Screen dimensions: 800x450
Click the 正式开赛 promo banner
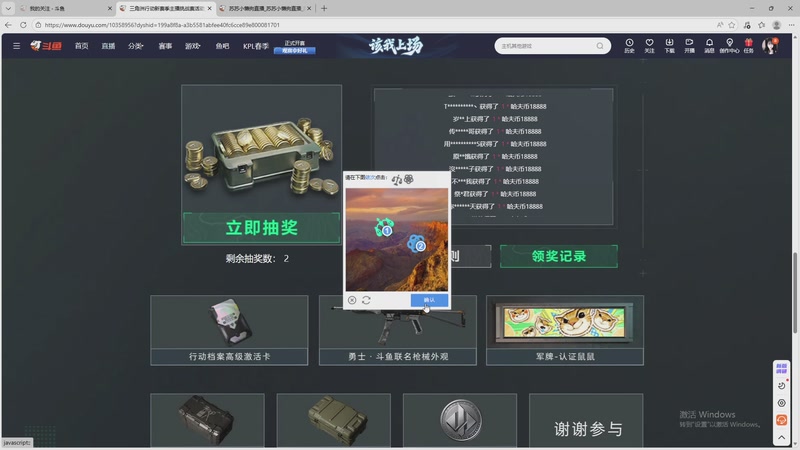click(295, 46)
